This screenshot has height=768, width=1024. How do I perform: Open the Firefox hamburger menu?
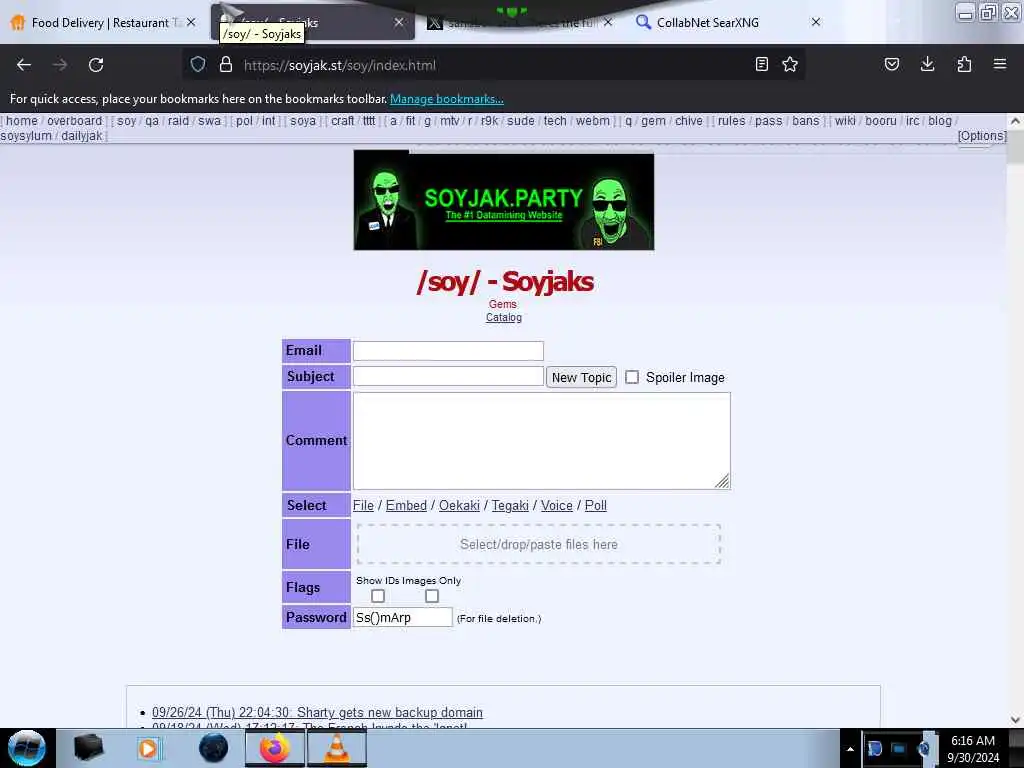pos(1000,65)
